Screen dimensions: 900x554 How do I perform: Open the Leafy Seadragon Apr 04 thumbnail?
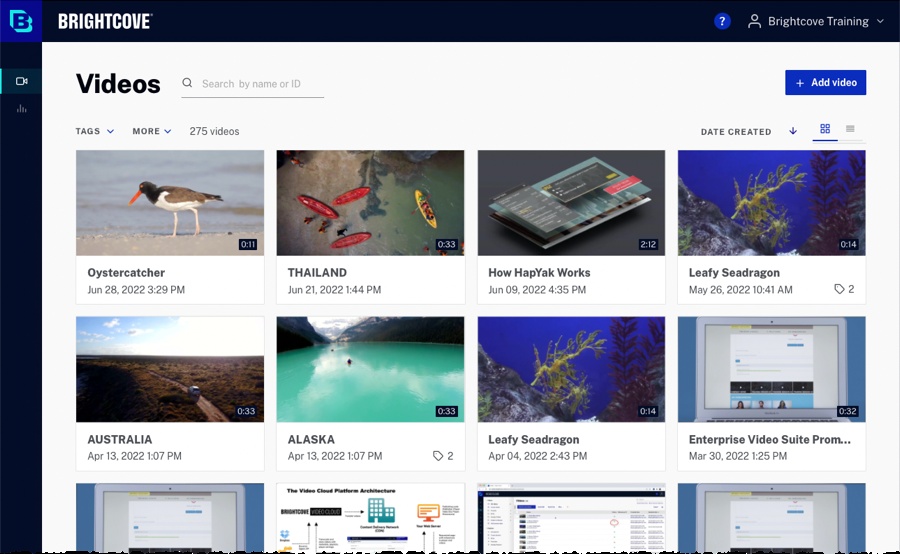pyautogui.click(x=571, y=369)
